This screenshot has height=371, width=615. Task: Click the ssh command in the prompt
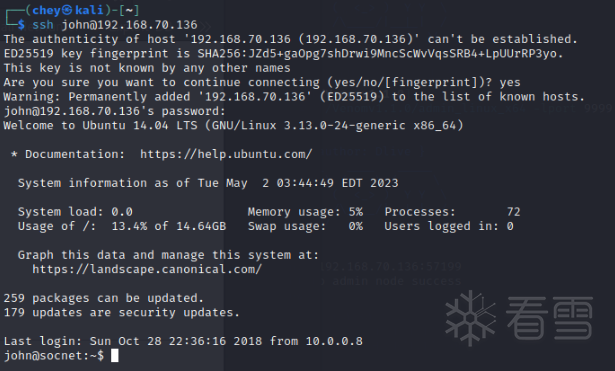coord(42,25)
